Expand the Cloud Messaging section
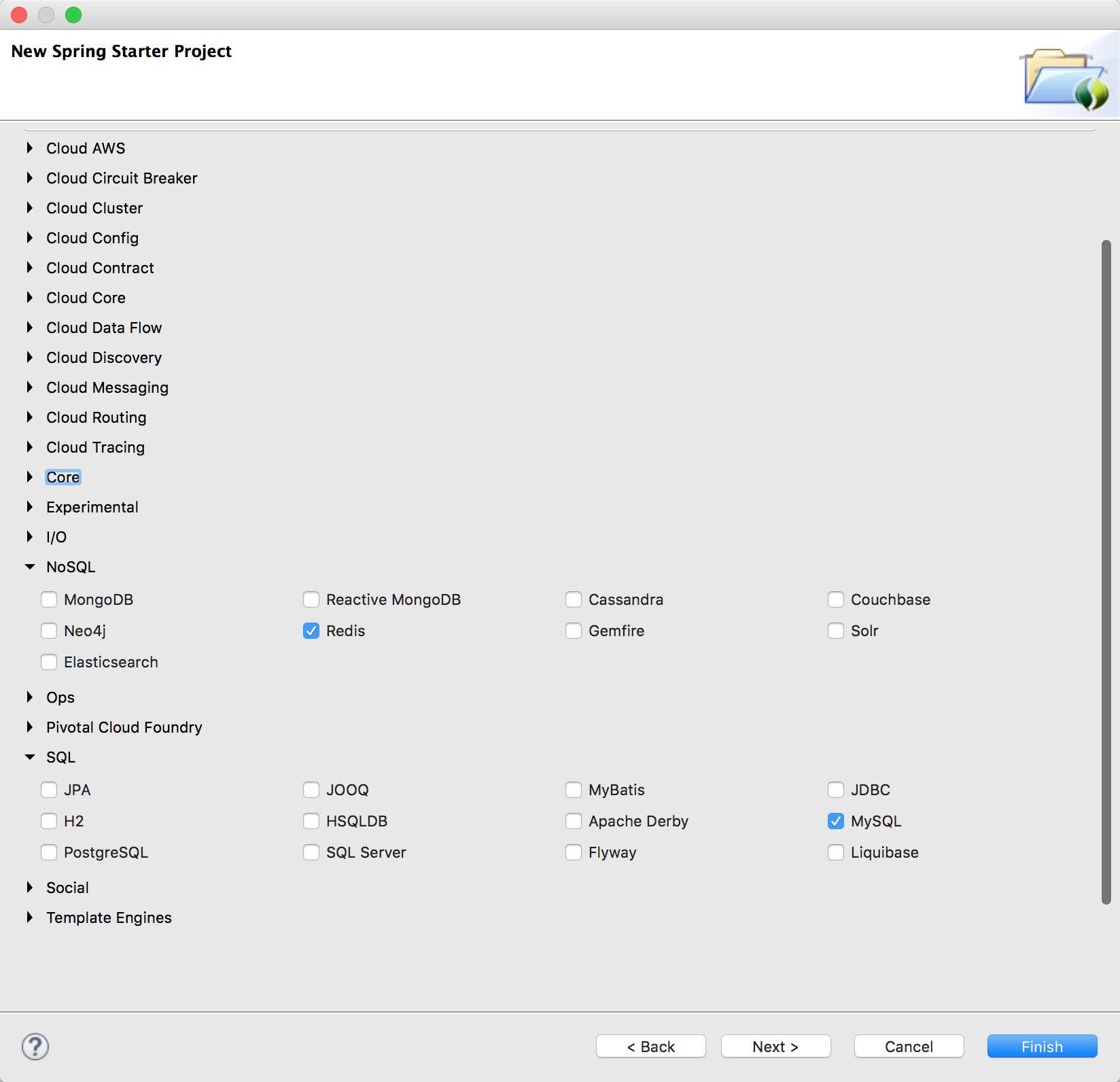The height and width of the screenshot is (1082, 1120). (30, 387)
